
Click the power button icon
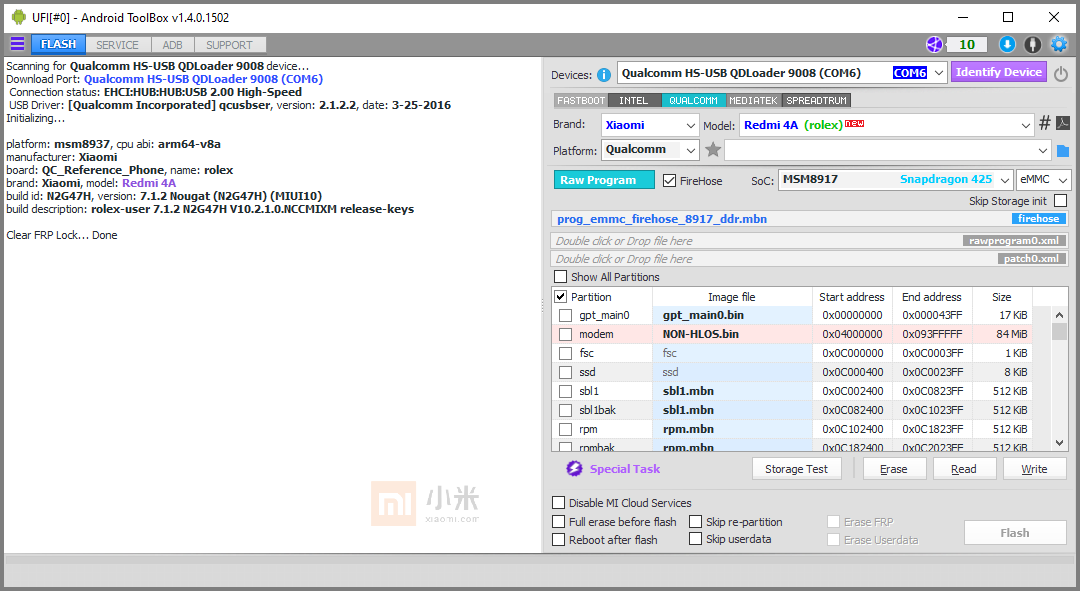(x=1061, y=73)
